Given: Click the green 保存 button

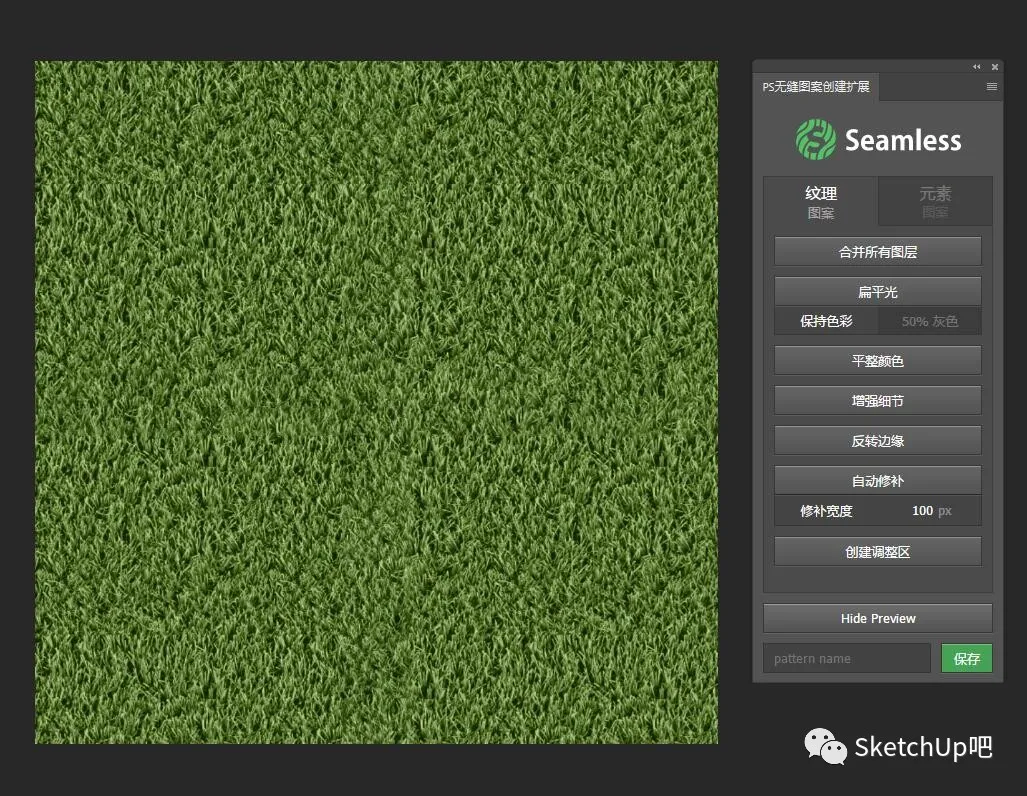Looking at the screenshot, I should [967, 658].
